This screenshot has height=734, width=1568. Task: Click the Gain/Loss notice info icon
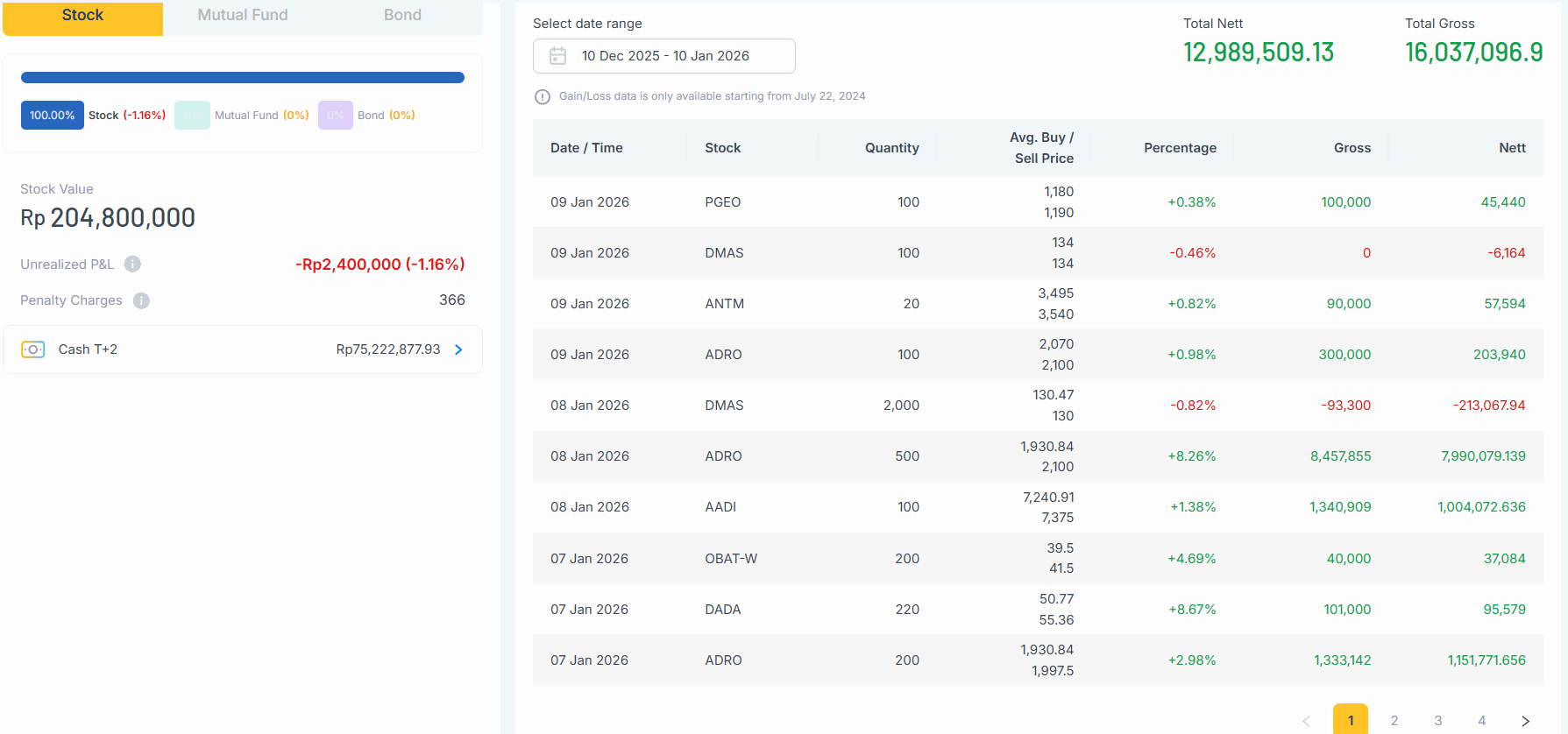(543, 96)
